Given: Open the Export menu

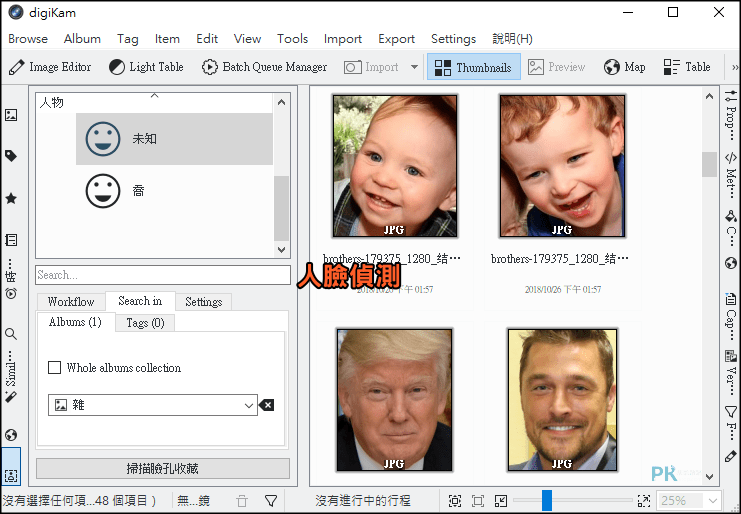Looking at the screenshot, I should pyautogui.click(x=396, y=39).
